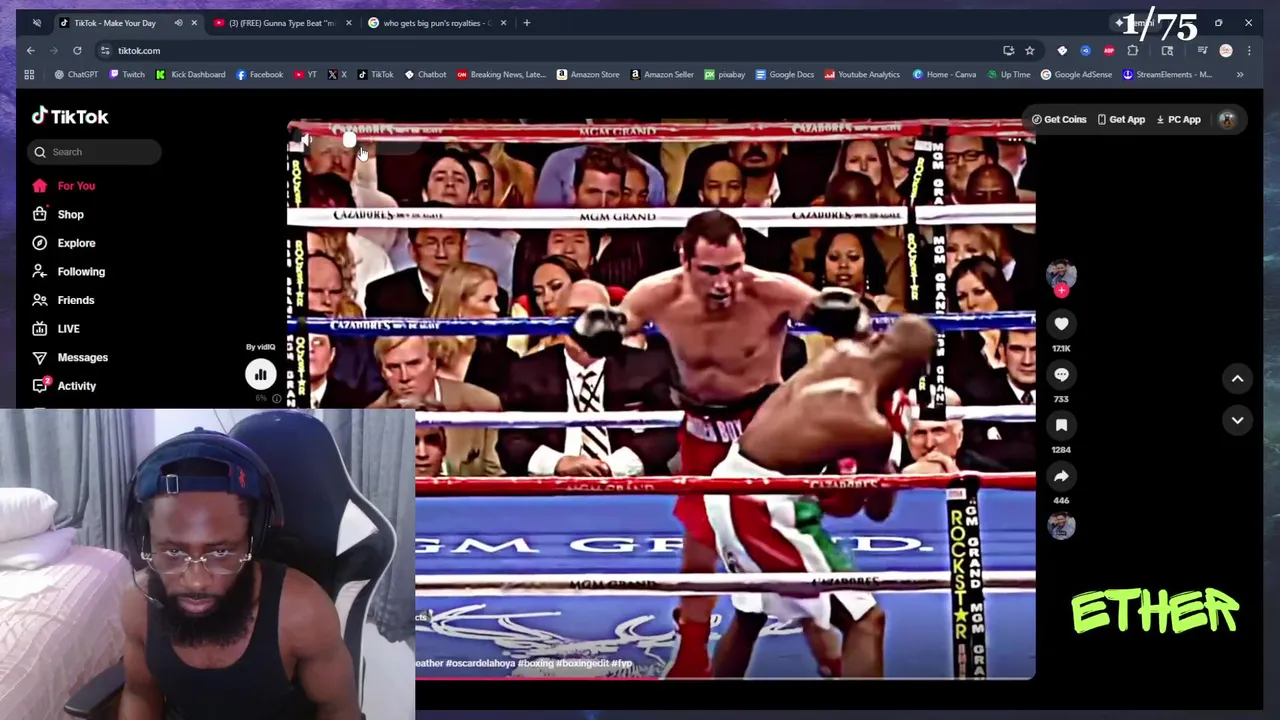View site information for tiktok.com
1280x720 pixels.
pyautogui.click(x=105, y=50)
